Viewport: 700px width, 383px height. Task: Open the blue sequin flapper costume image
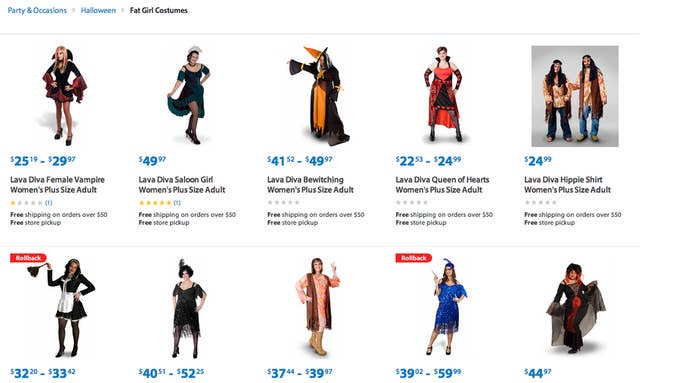tap(447, 307)
